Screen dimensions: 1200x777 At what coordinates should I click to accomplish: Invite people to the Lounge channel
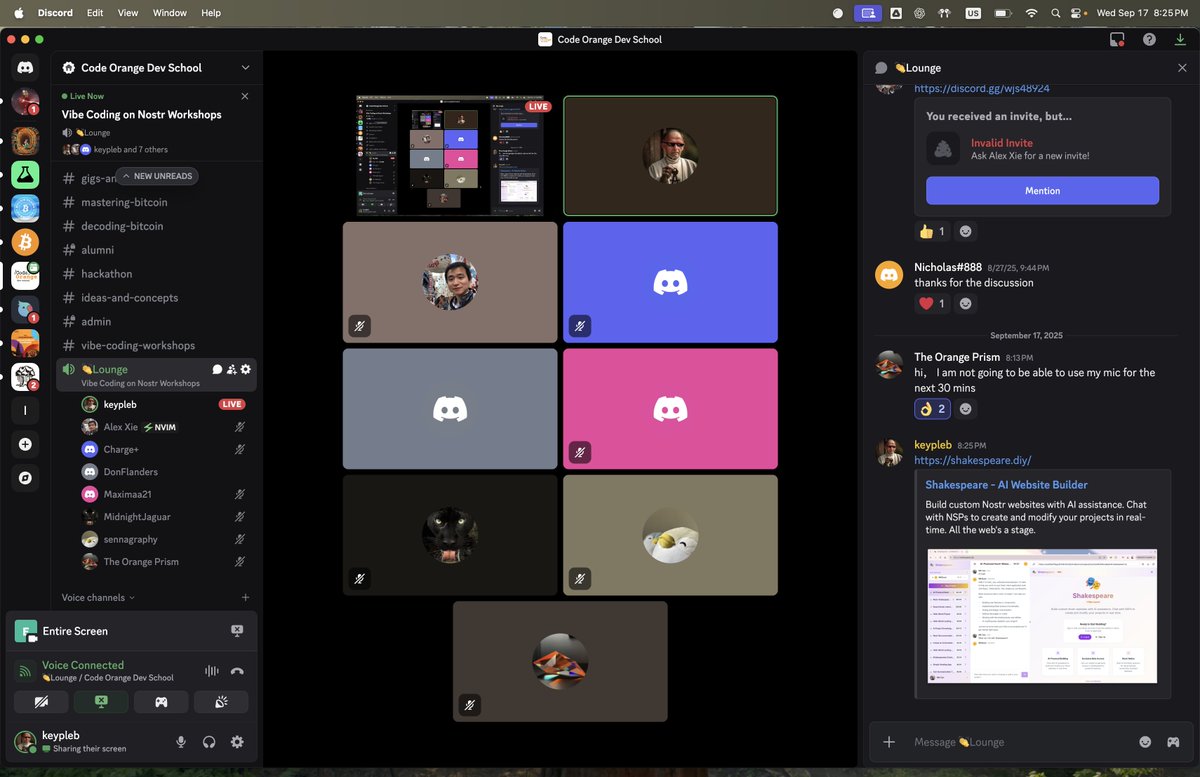pyautogui.click(x=231, y=369)
